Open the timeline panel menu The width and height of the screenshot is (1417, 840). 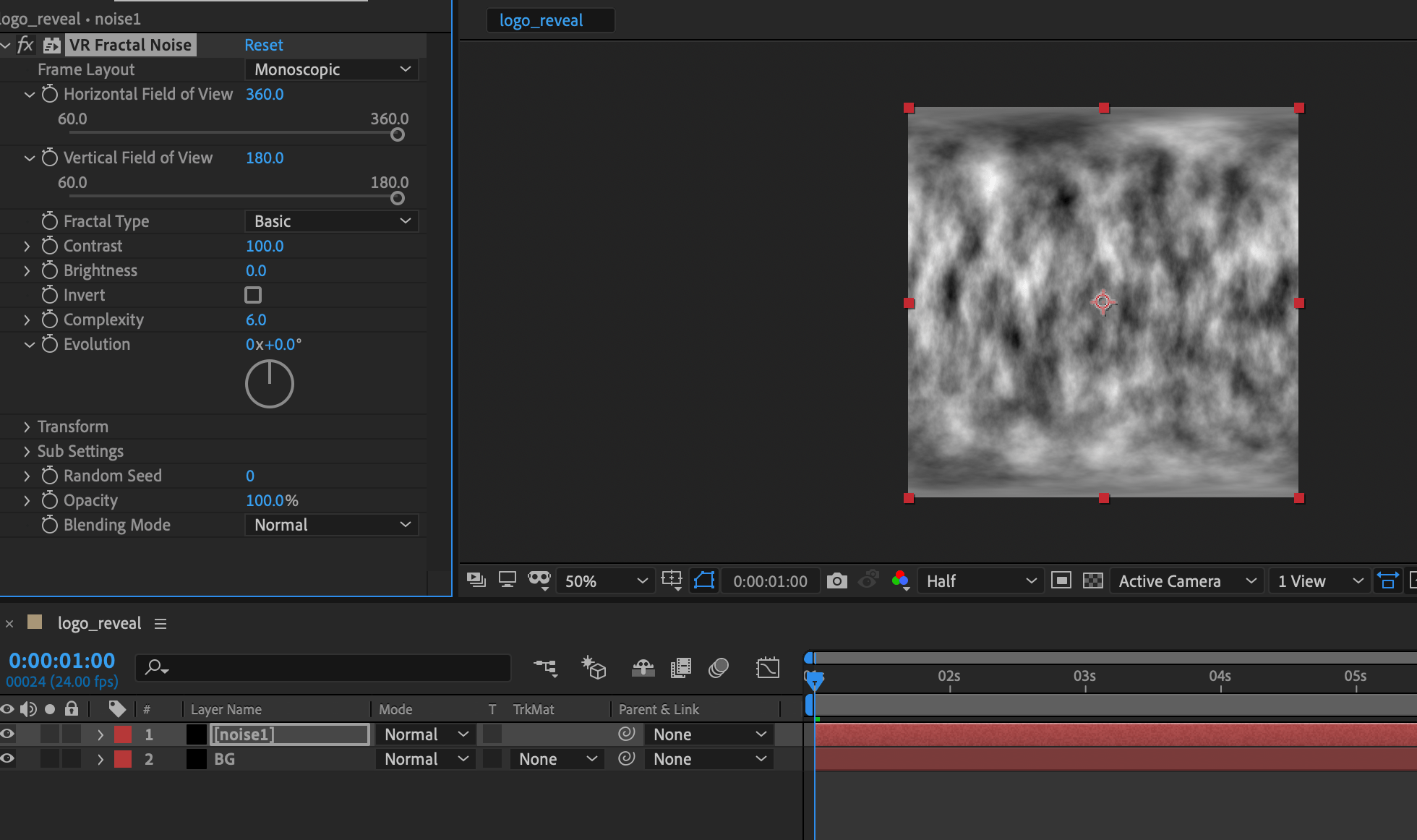click(160, 623)
